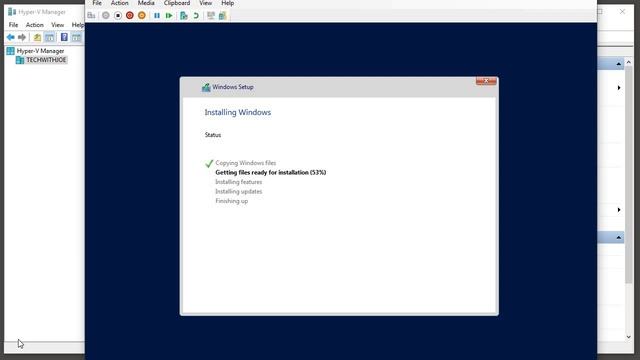Open File menu in Hyper-V Manager
The image size is (640, 360).
13,25
